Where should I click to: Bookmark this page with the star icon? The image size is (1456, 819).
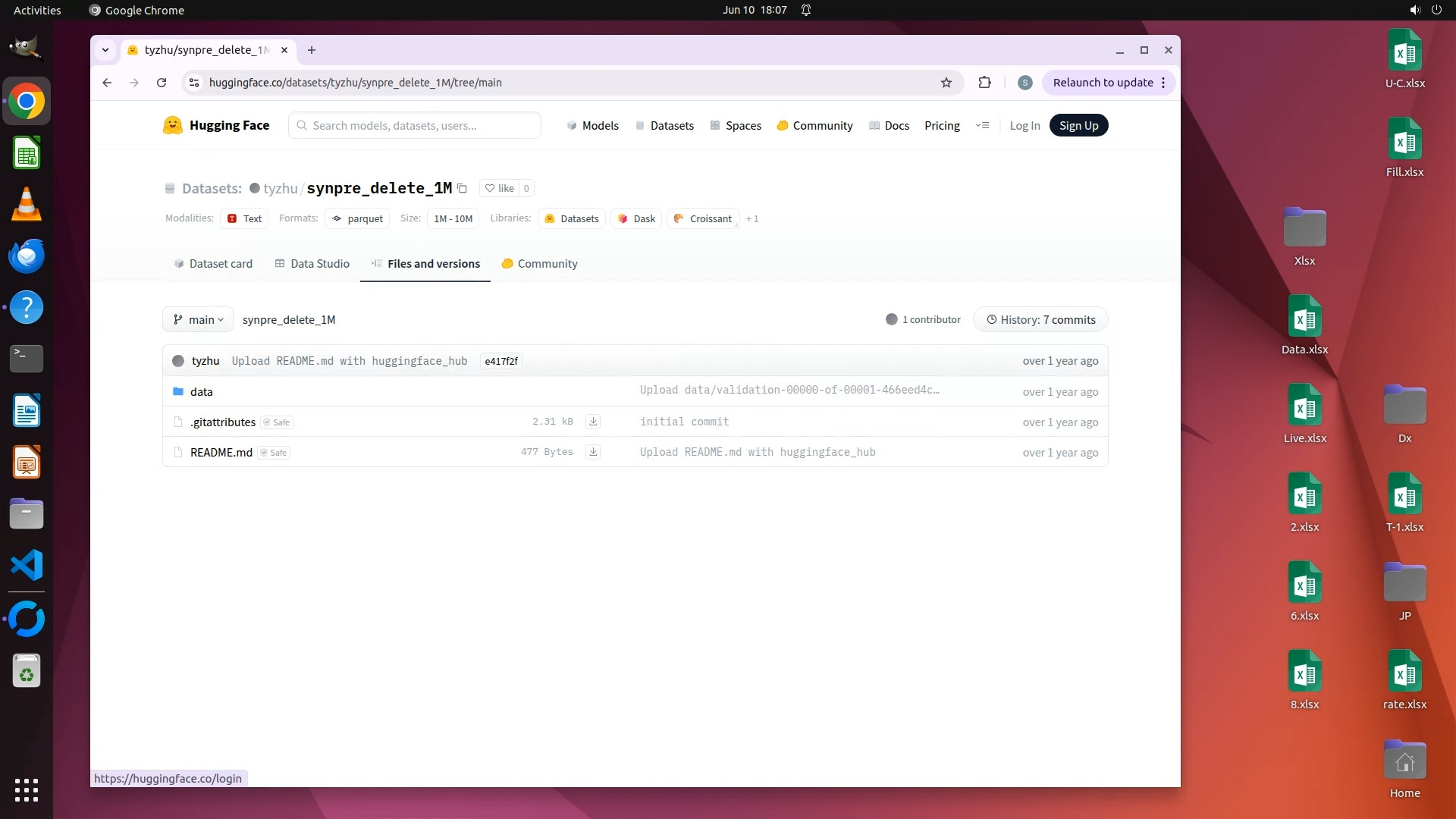coord(946,83)
